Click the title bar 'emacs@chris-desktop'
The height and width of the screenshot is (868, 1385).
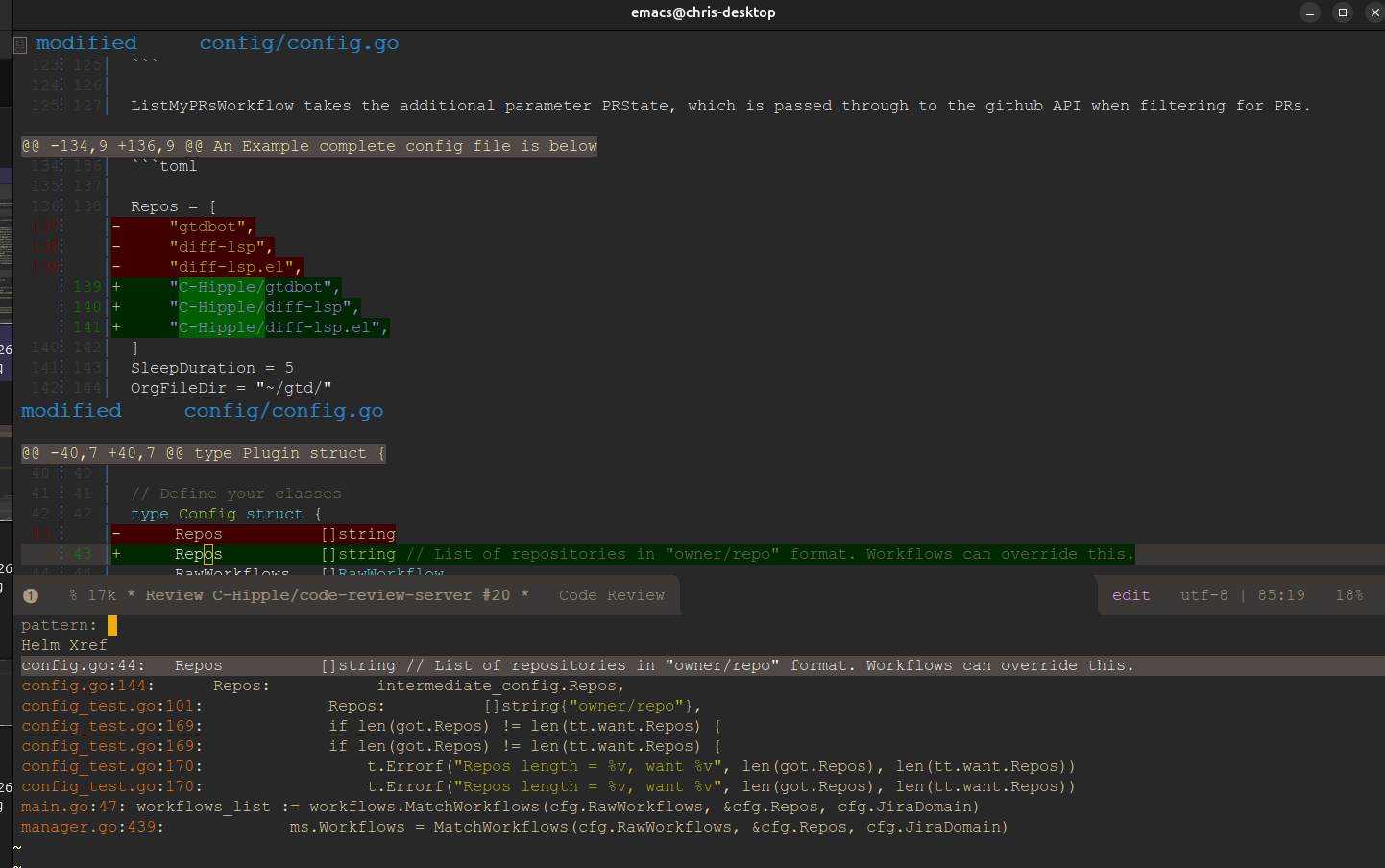(x=703, y=12)
